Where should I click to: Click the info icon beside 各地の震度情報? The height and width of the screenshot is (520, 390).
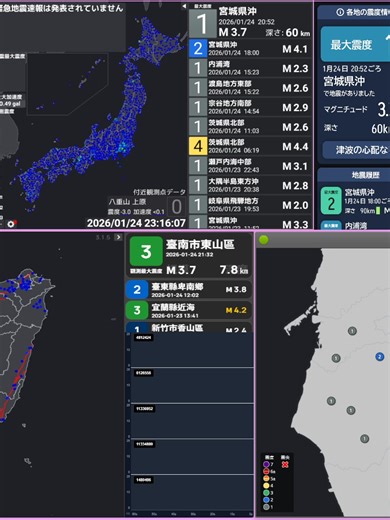(x=340, y=12)
